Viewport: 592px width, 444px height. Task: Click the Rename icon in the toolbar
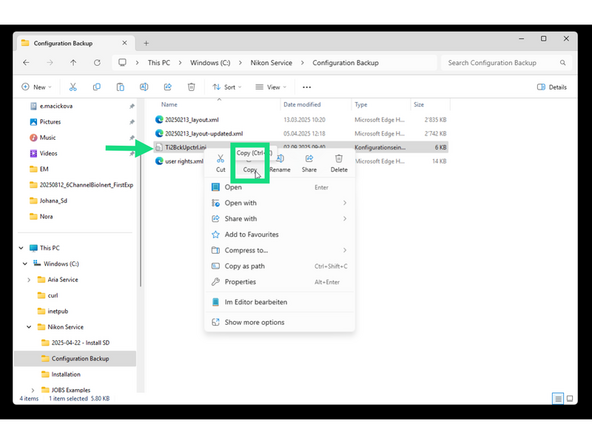pos(144,87)
